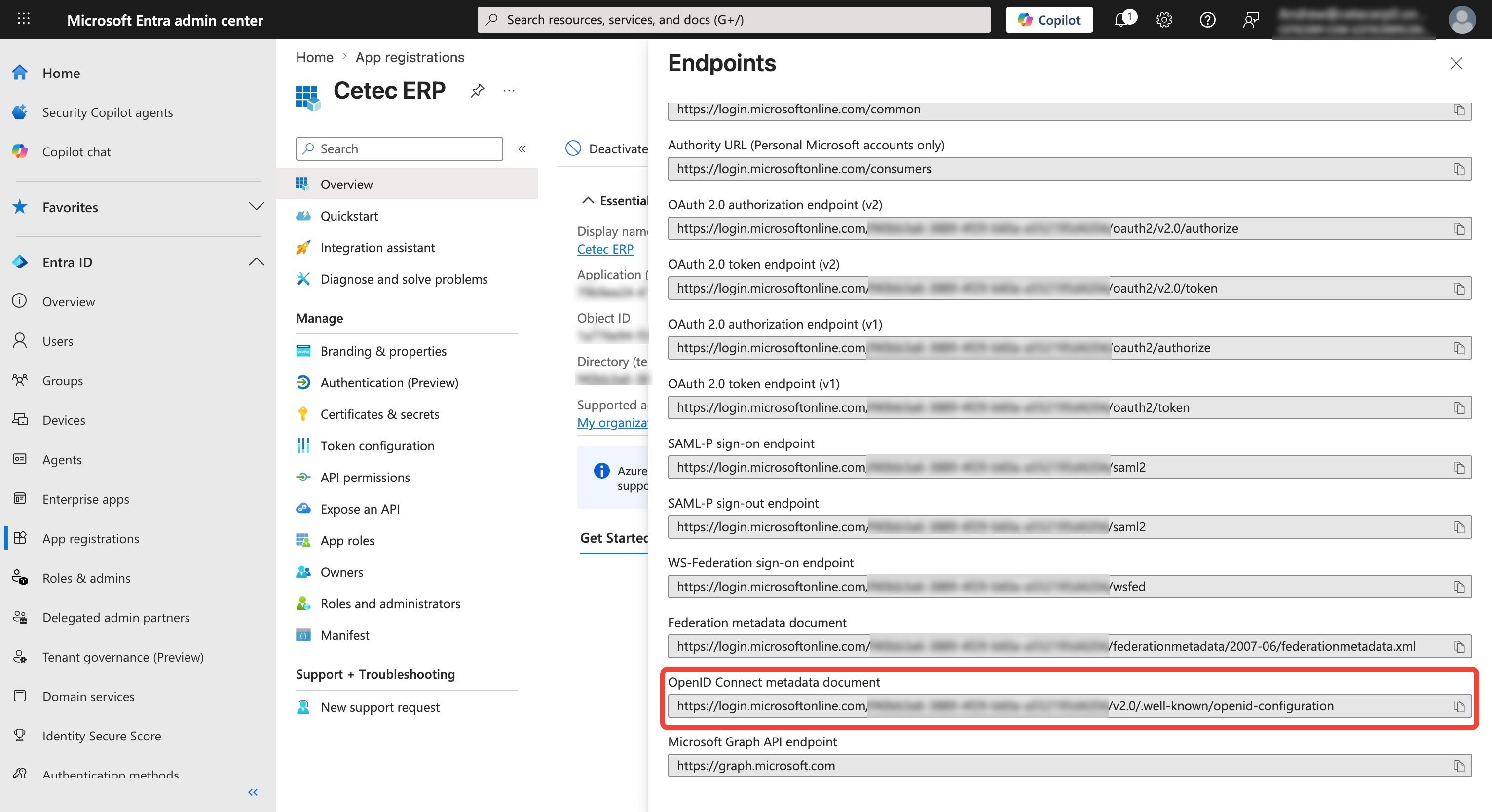Screen dimensions: 1492x812
Task: Open Identity Secure Score
Action: [x=101, y=736]
